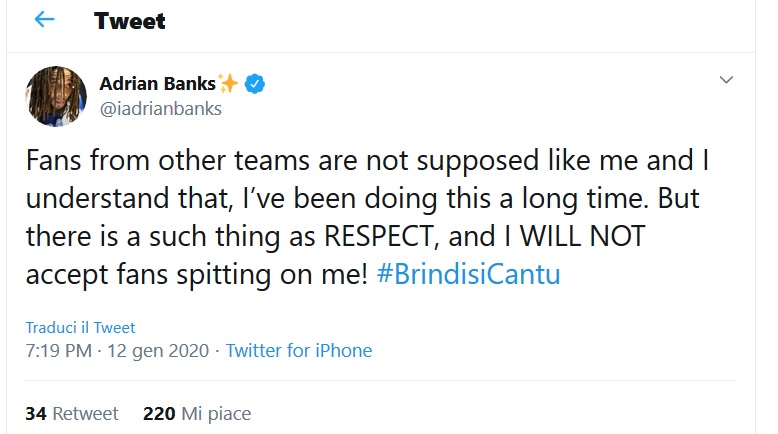Viewport: 778px width, 434px height.
Task: View the Retweet list label
Action: [x=85, y=413]
